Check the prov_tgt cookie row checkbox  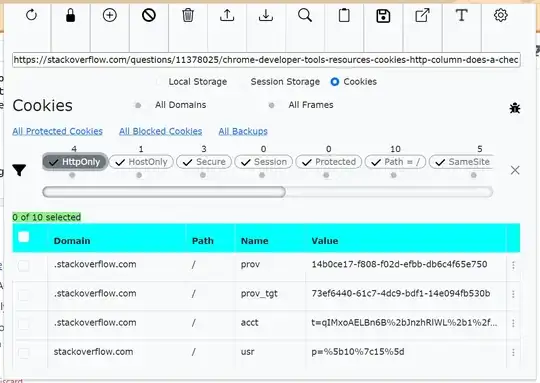coord(24,295)
